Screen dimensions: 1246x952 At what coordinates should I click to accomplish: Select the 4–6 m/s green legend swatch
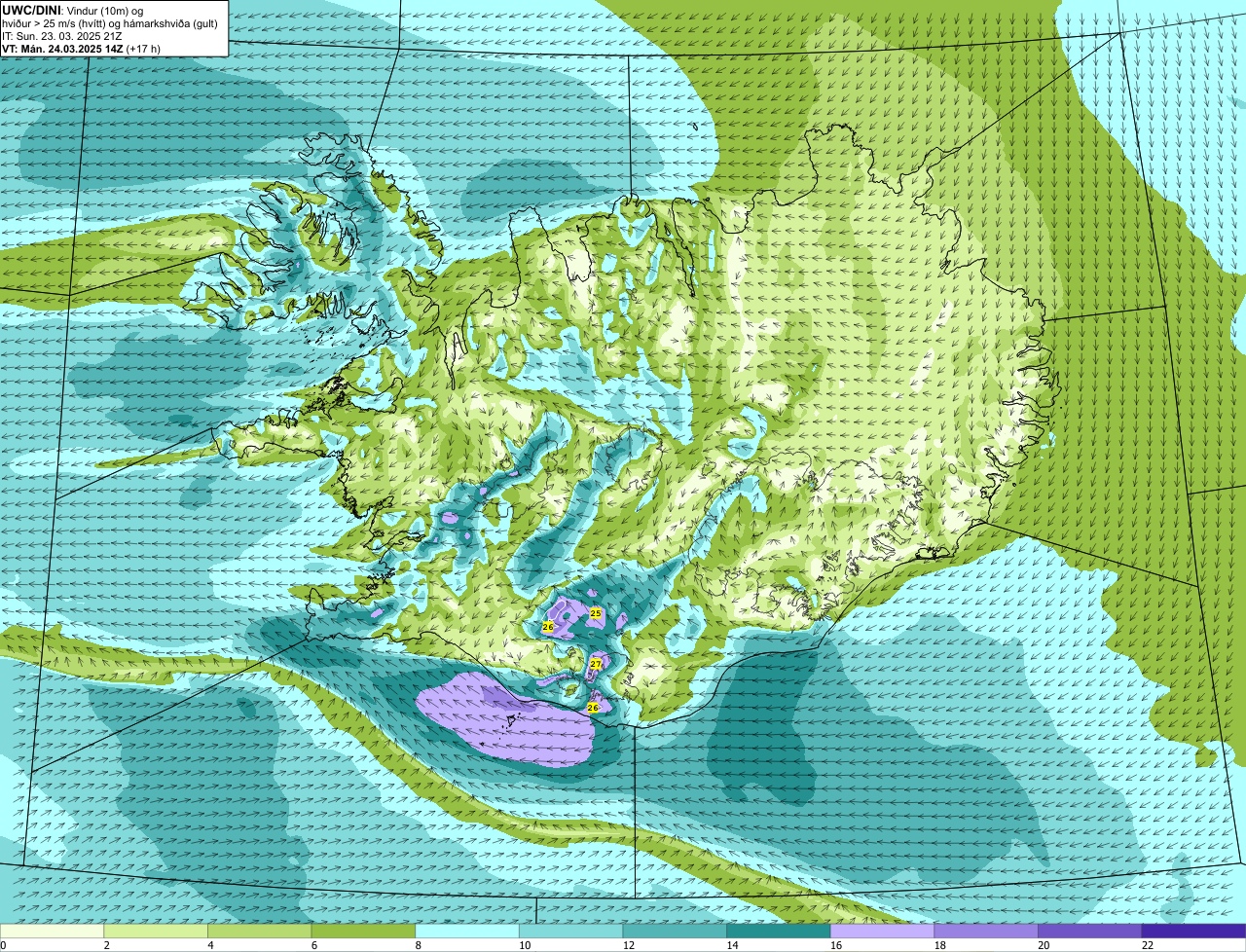260,932
